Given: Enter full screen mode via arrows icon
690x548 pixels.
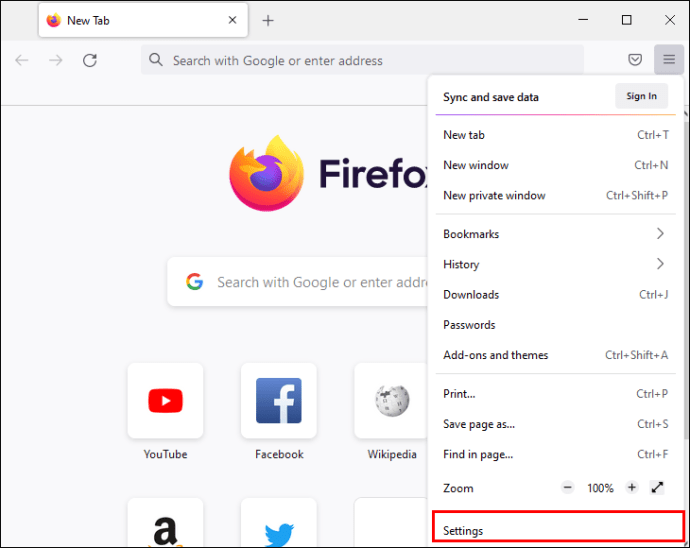Looking at the screenshot, I should 657,488.
